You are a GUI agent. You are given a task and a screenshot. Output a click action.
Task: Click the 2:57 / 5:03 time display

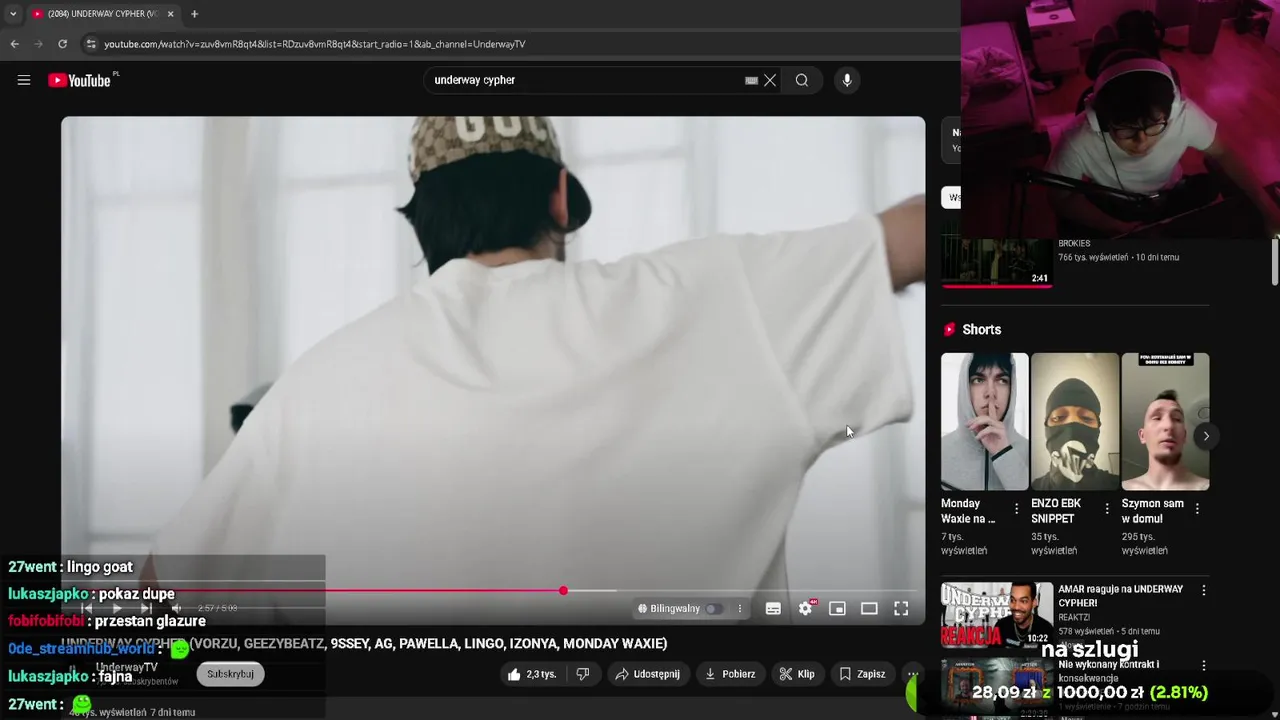click(x=218, y=608)
